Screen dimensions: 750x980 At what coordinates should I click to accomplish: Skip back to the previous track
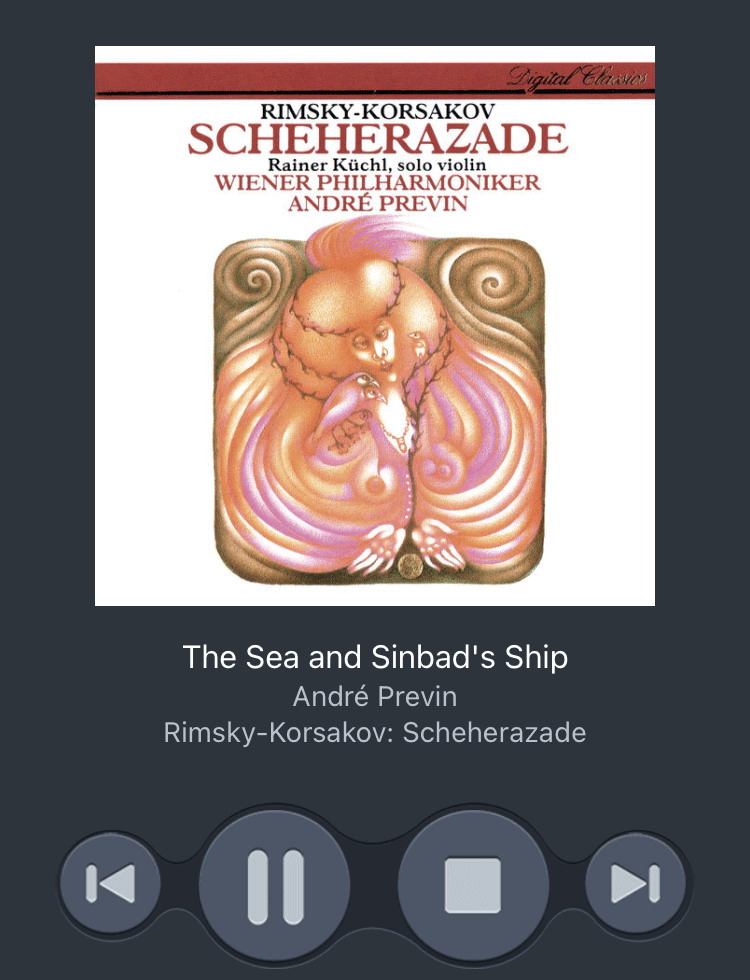[110, 883]
